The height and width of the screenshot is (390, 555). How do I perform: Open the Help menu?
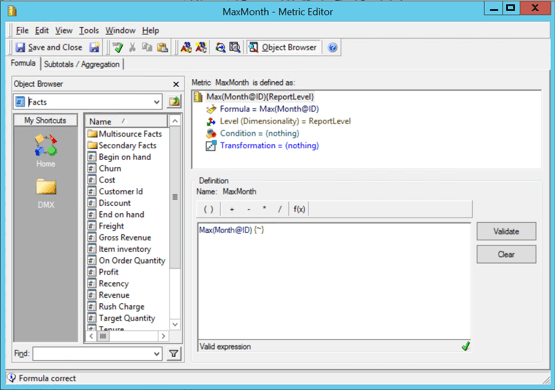[x=150, y=31]
